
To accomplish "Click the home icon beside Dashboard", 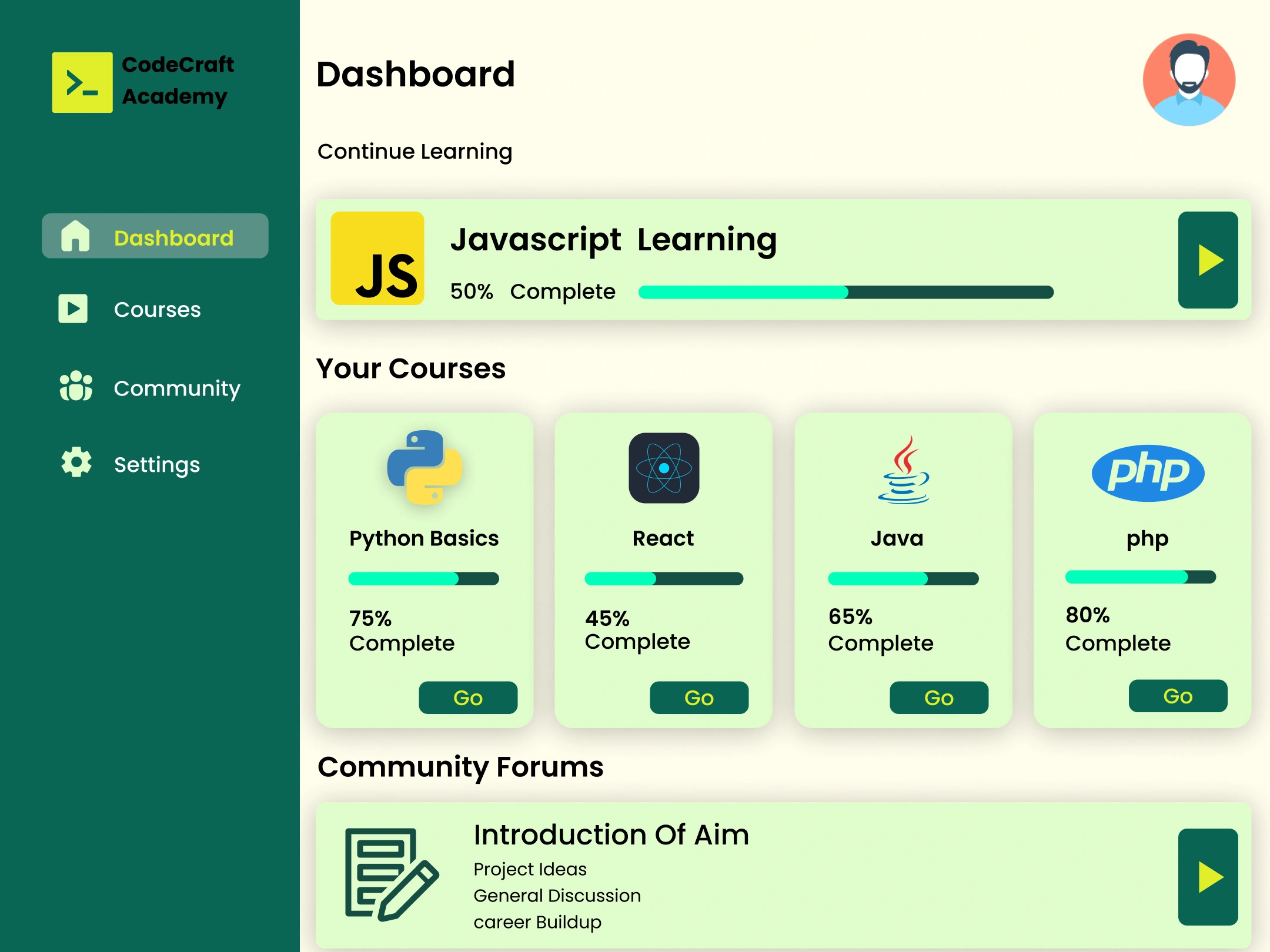I will click(x=75, y=236).
